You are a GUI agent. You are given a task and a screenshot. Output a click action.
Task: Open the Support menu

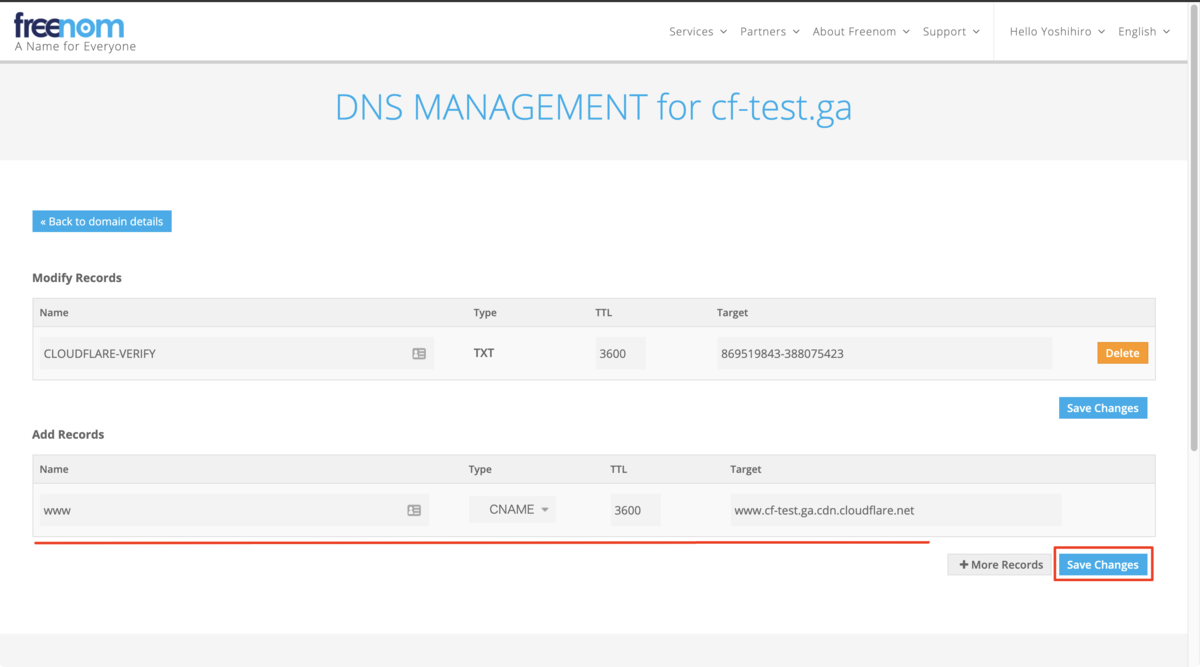point(951,31)
